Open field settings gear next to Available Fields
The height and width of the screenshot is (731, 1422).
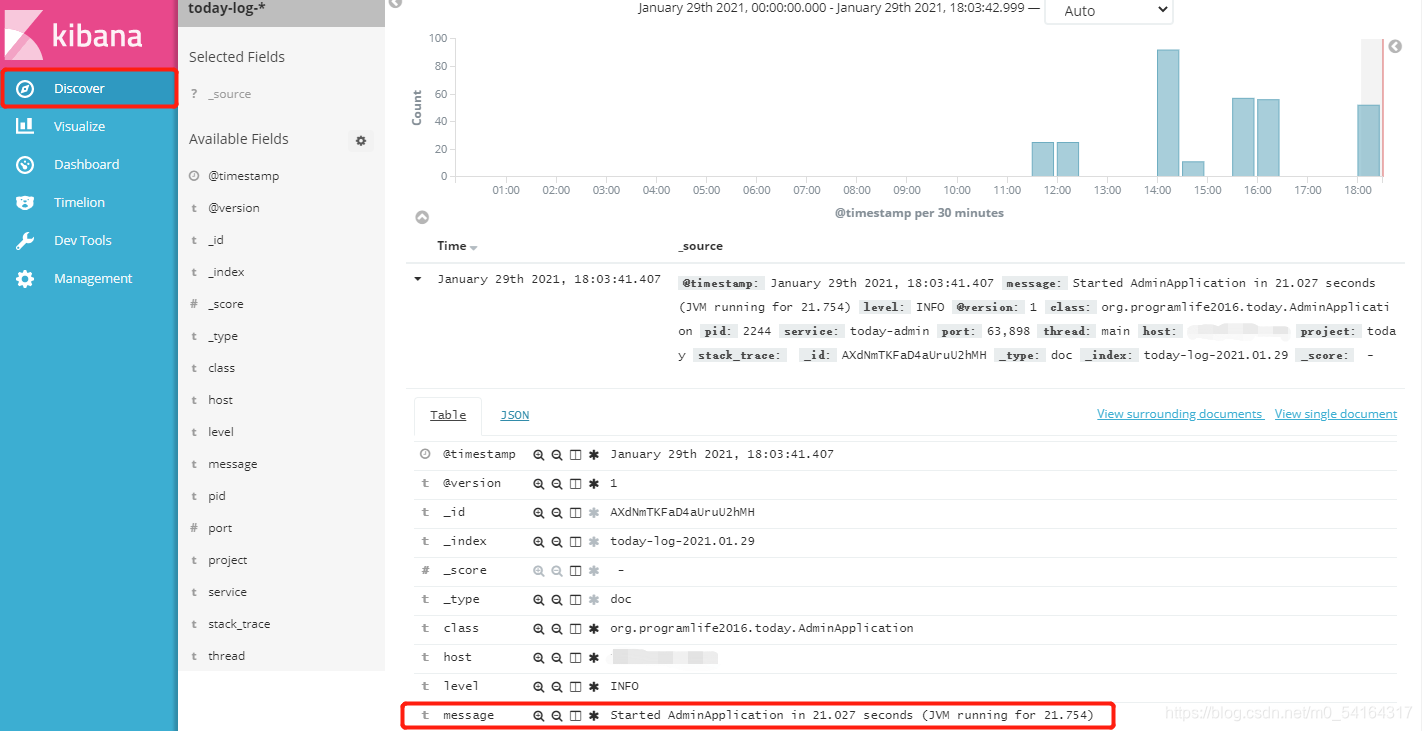click(361, 141)
